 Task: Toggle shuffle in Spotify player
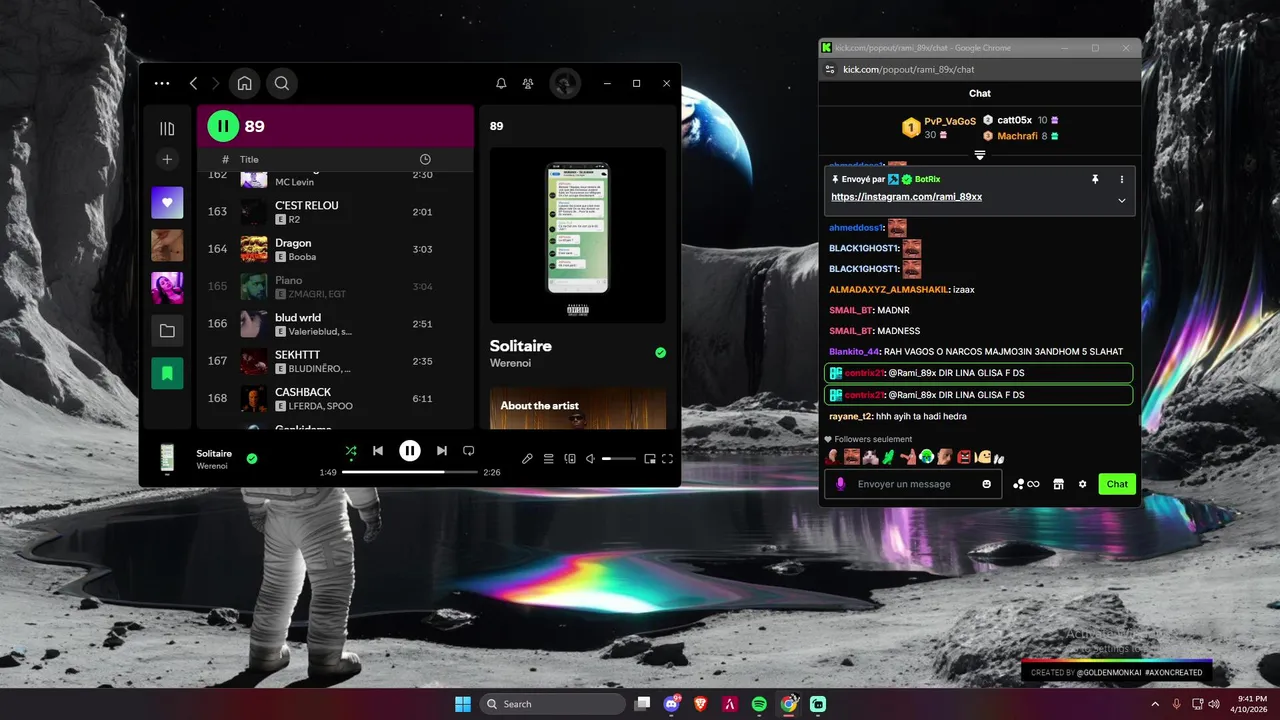tap(351, 451)
